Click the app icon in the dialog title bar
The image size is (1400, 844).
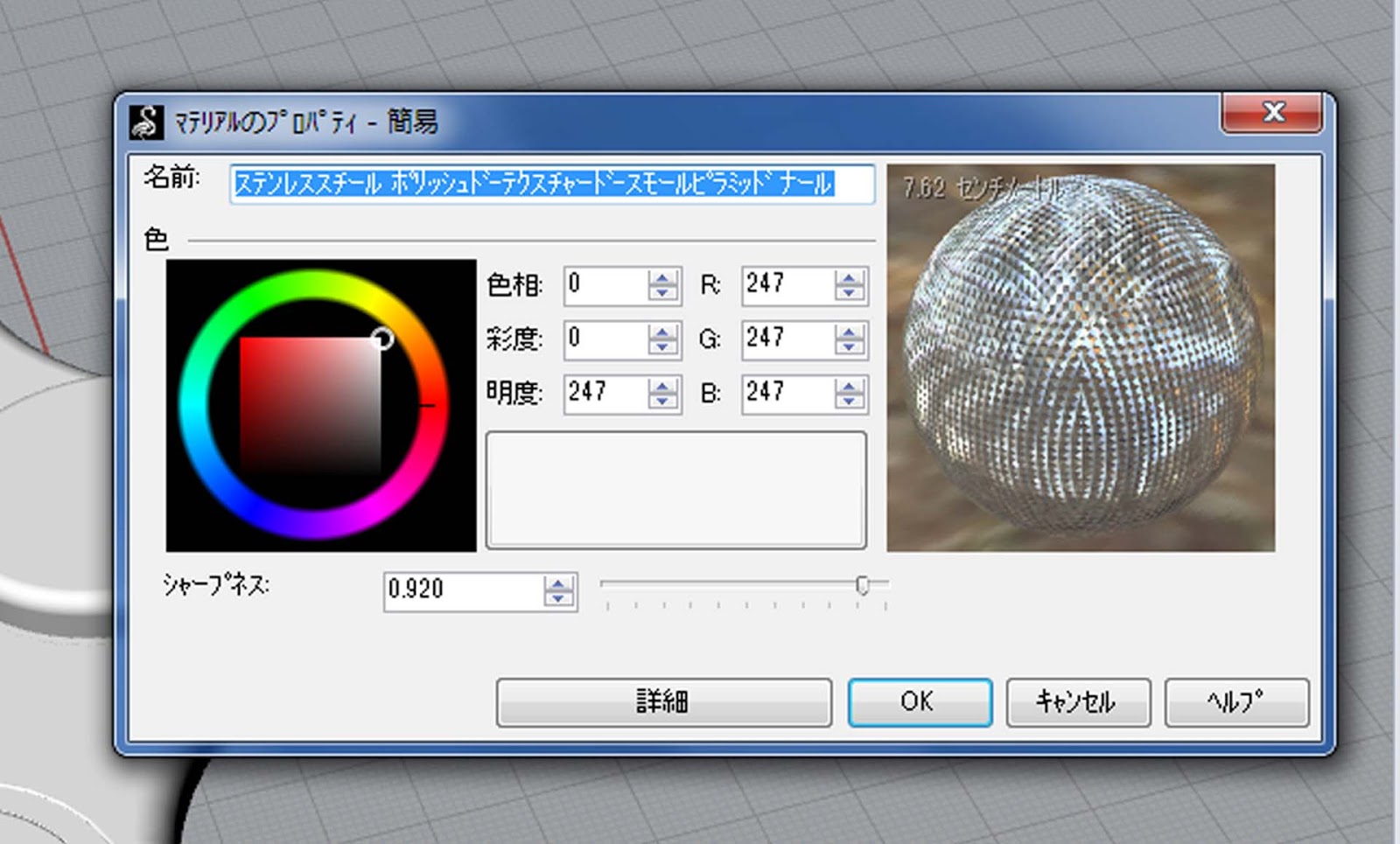(146, 122)
